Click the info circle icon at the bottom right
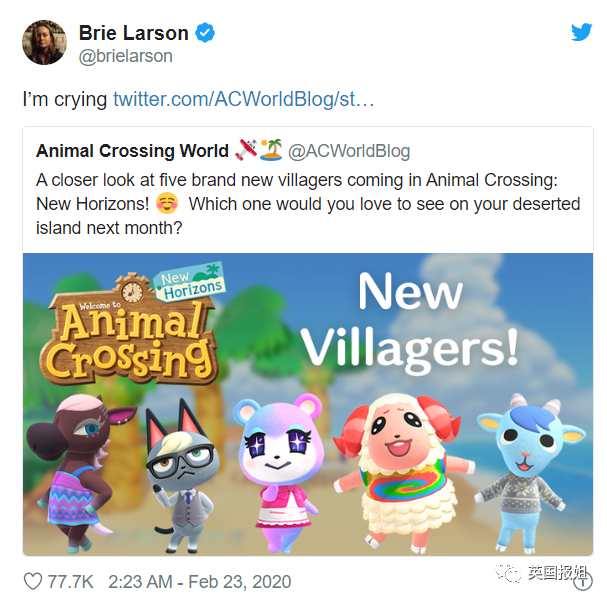Image resolution: width=607 pixels, height=600 pixels. pyautogui.click(x=583, y=581)
